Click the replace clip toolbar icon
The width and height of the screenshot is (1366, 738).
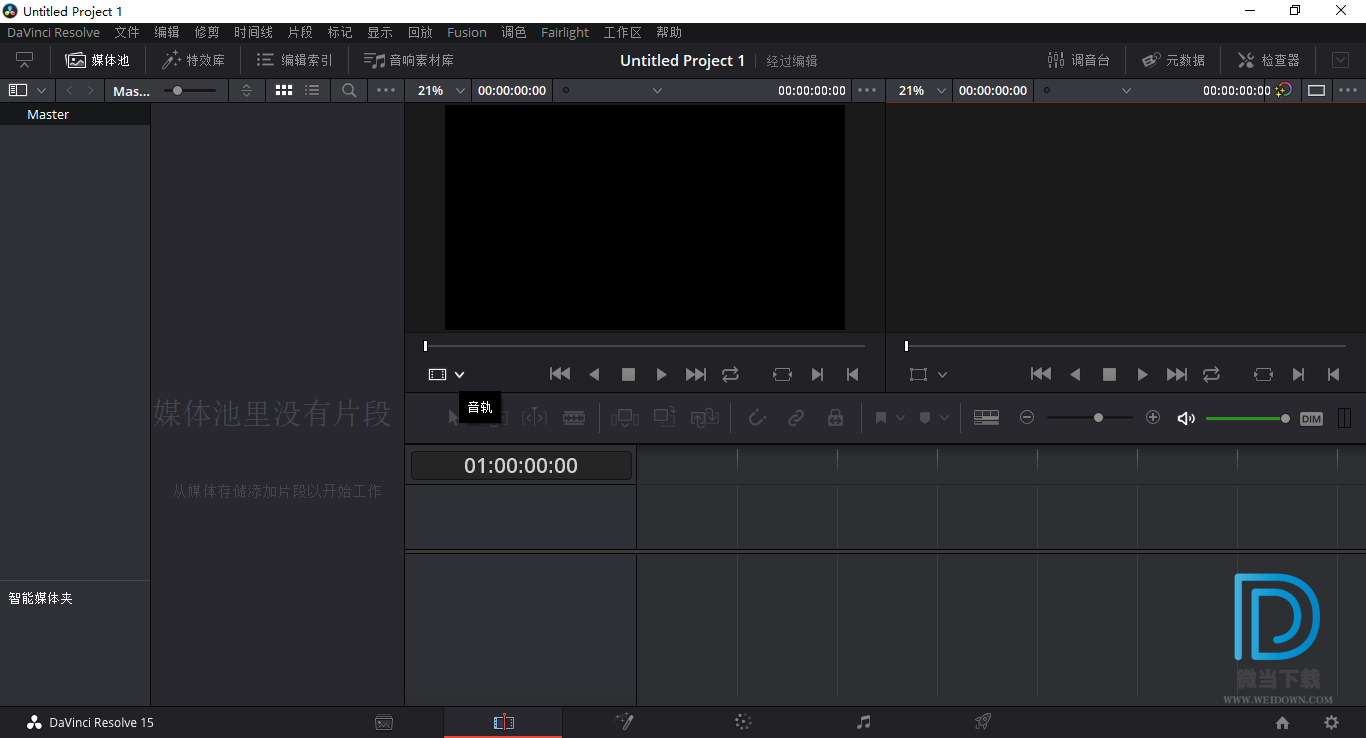(705, 418)
